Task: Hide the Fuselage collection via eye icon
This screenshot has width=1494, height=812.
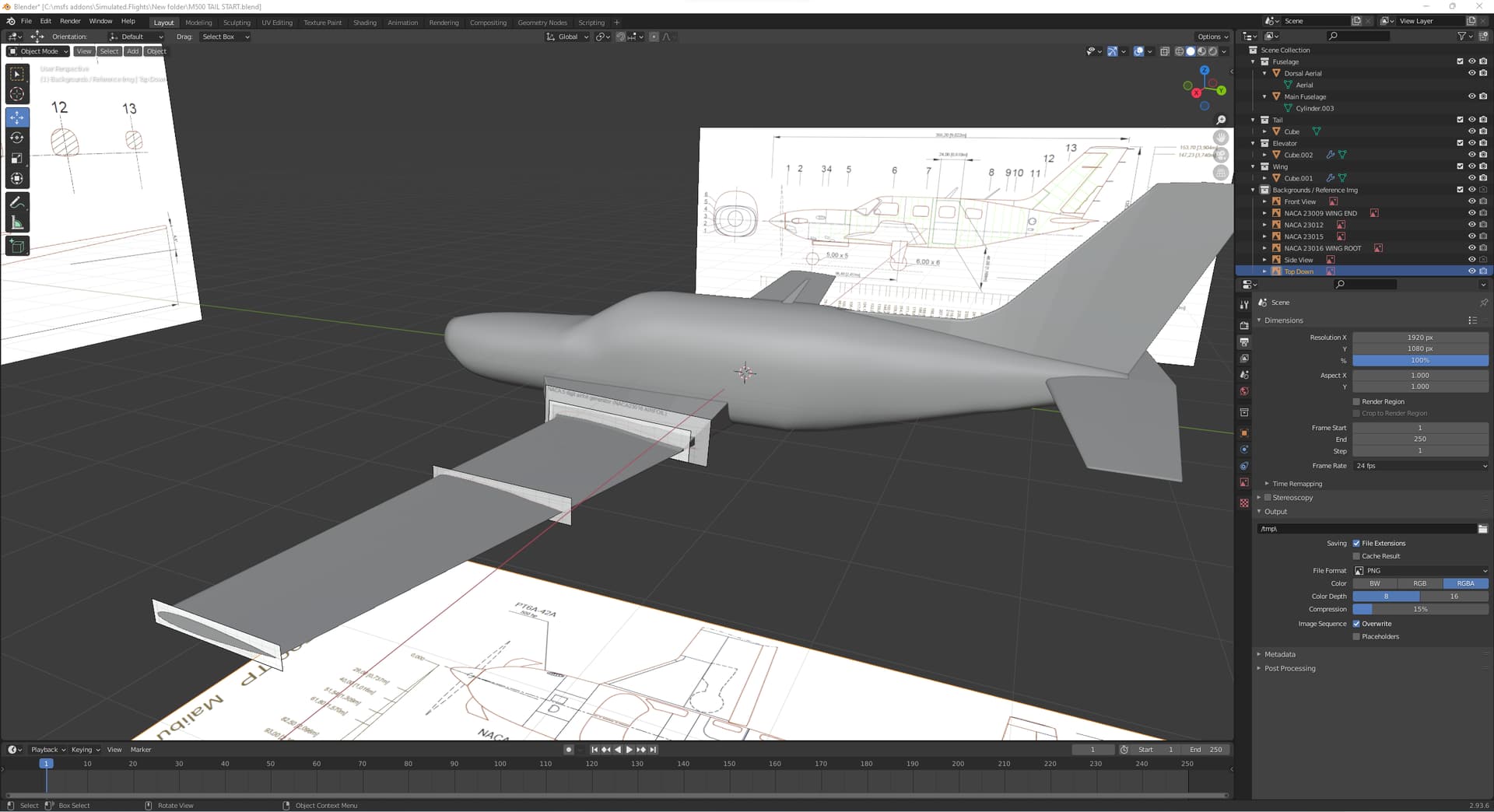Action: coord(1471,61)
